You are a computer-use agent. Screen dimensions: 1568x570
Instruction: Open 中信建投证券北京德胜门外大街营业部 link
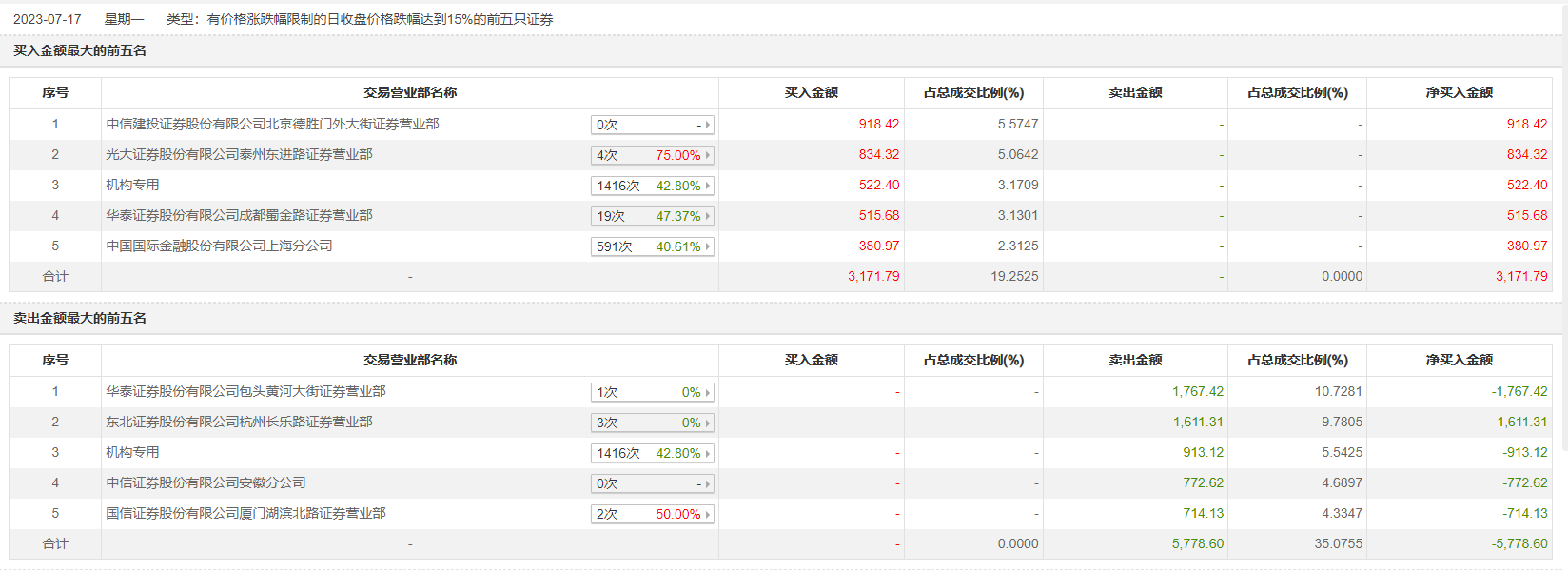point(272,124)
